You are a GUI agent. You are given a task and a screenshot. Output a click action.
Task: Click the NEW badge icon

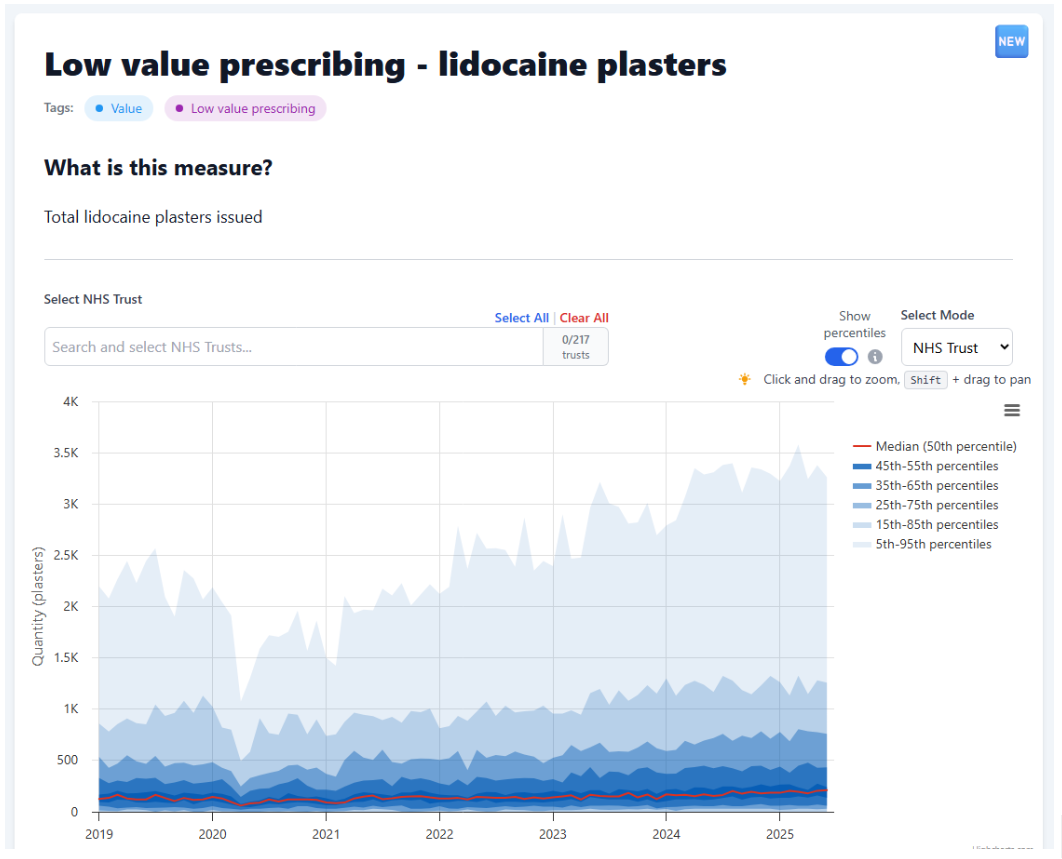(x=1011, y=42)
